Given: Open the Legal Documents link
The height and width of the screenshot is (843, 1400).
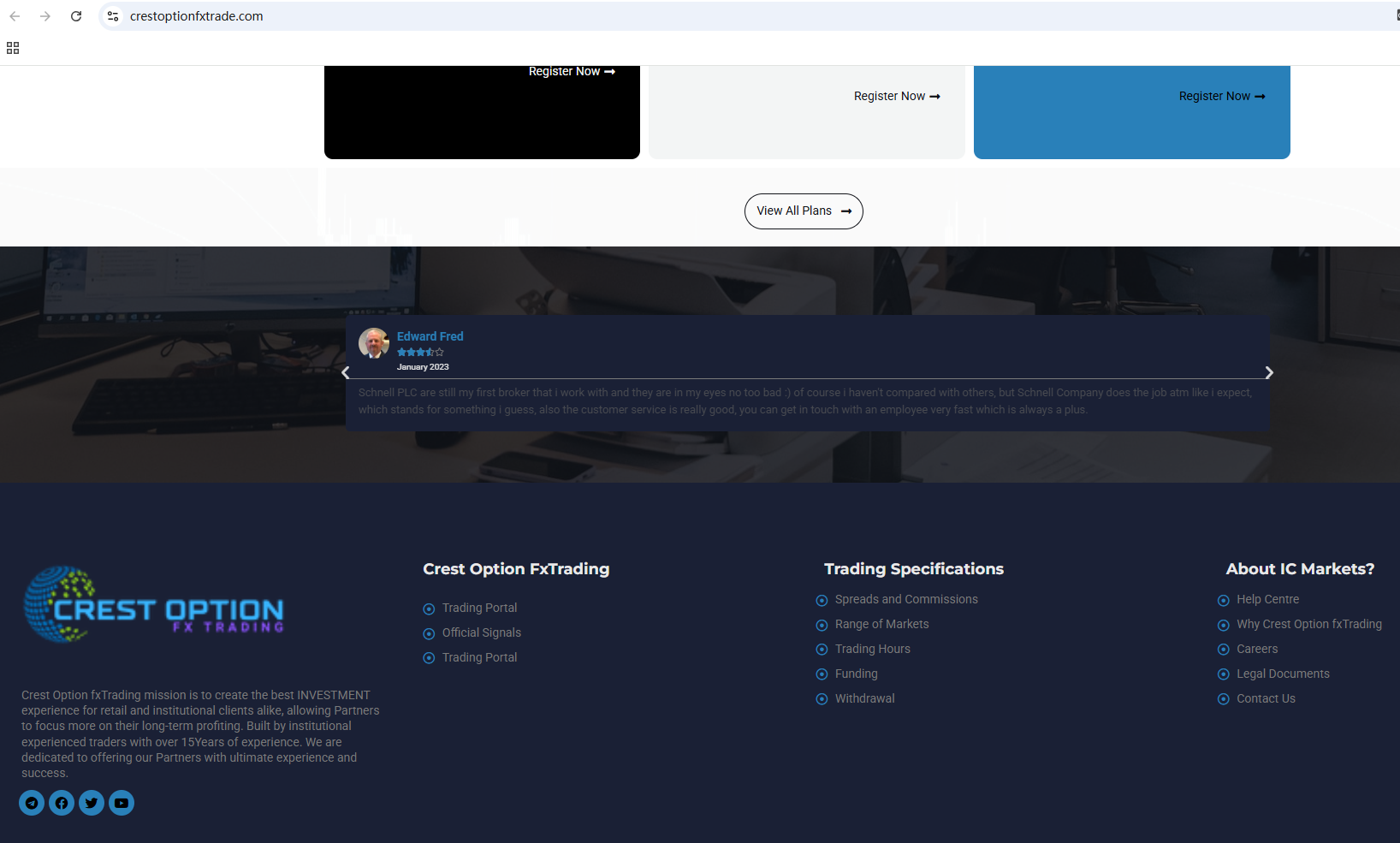Looking at the screenshot, I should point(1283,674).
